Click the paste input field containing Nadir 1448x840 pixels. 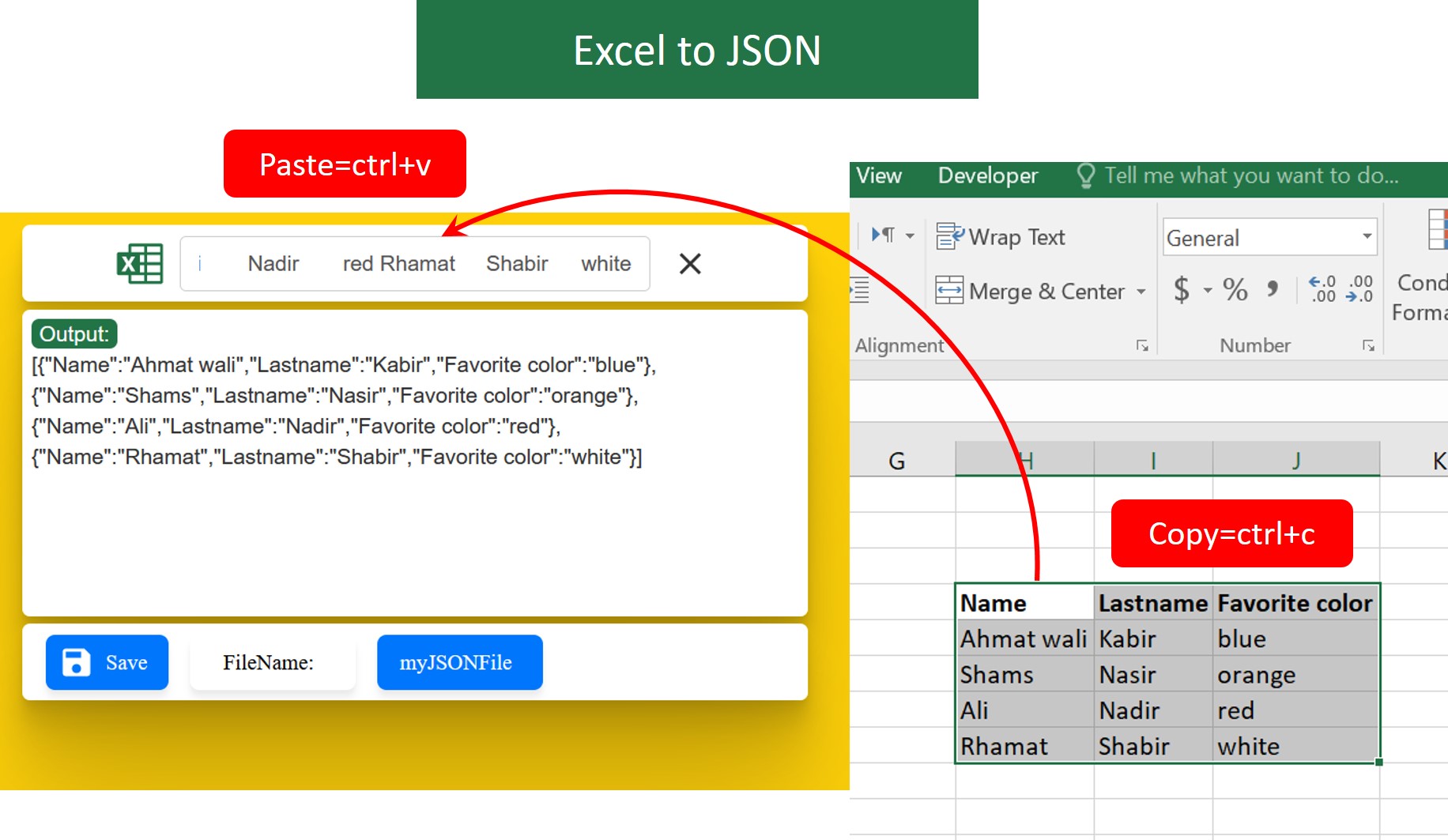[x=415, y=264]
